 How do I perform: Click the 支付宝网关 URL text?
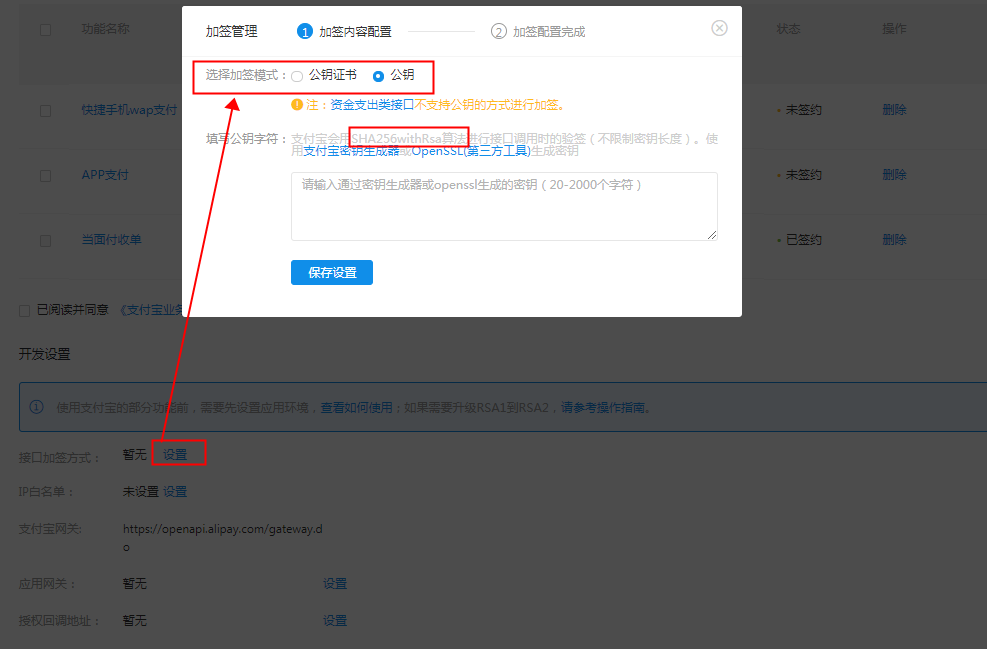(222, 538)
